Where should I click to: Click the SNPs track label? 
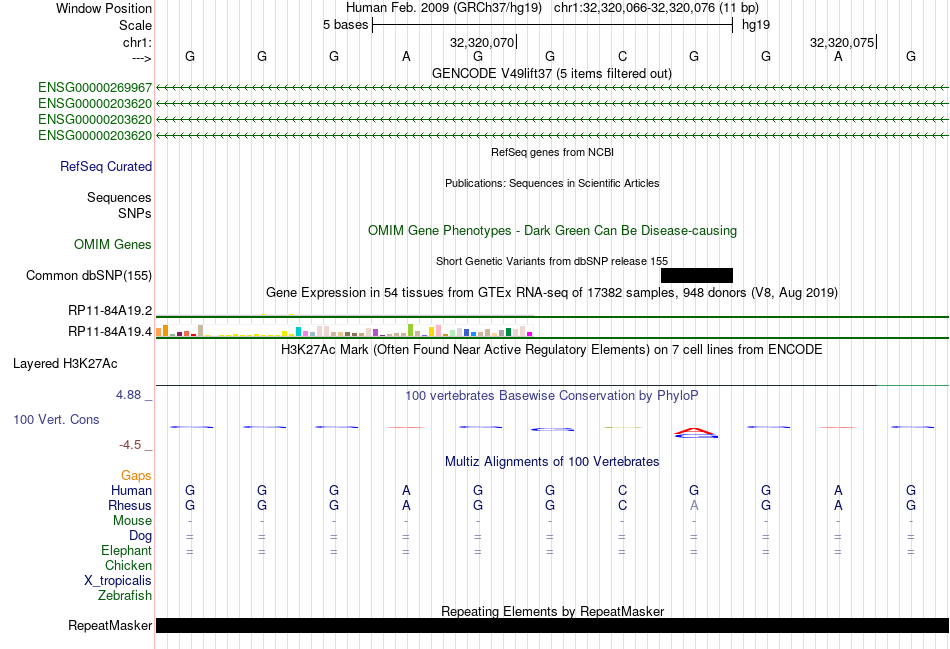click(x=135, y=213)
